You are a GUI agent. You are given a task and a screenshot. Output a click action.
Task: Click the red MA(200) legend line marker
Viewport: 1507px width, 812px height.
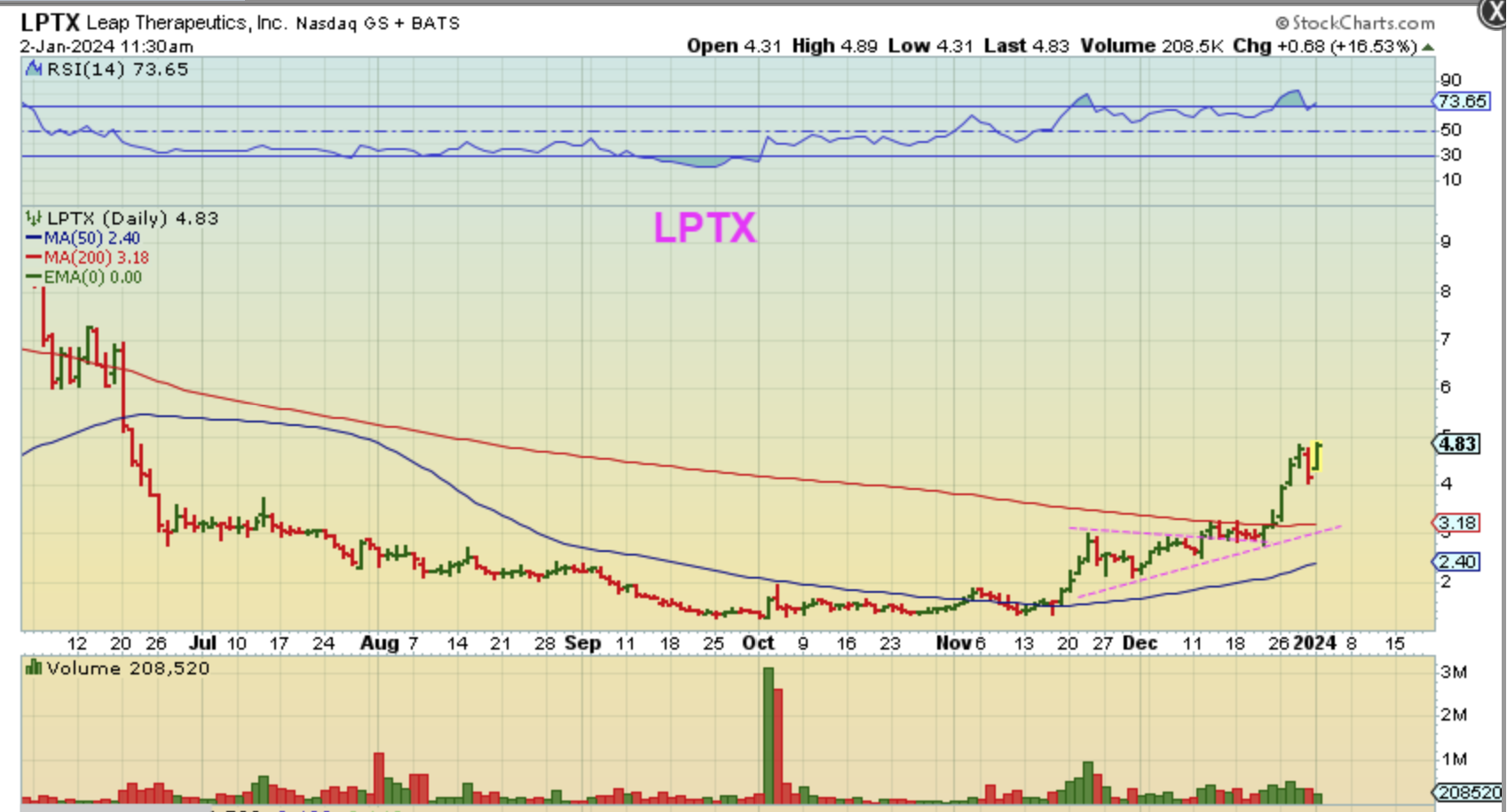[x=34, y=258]
